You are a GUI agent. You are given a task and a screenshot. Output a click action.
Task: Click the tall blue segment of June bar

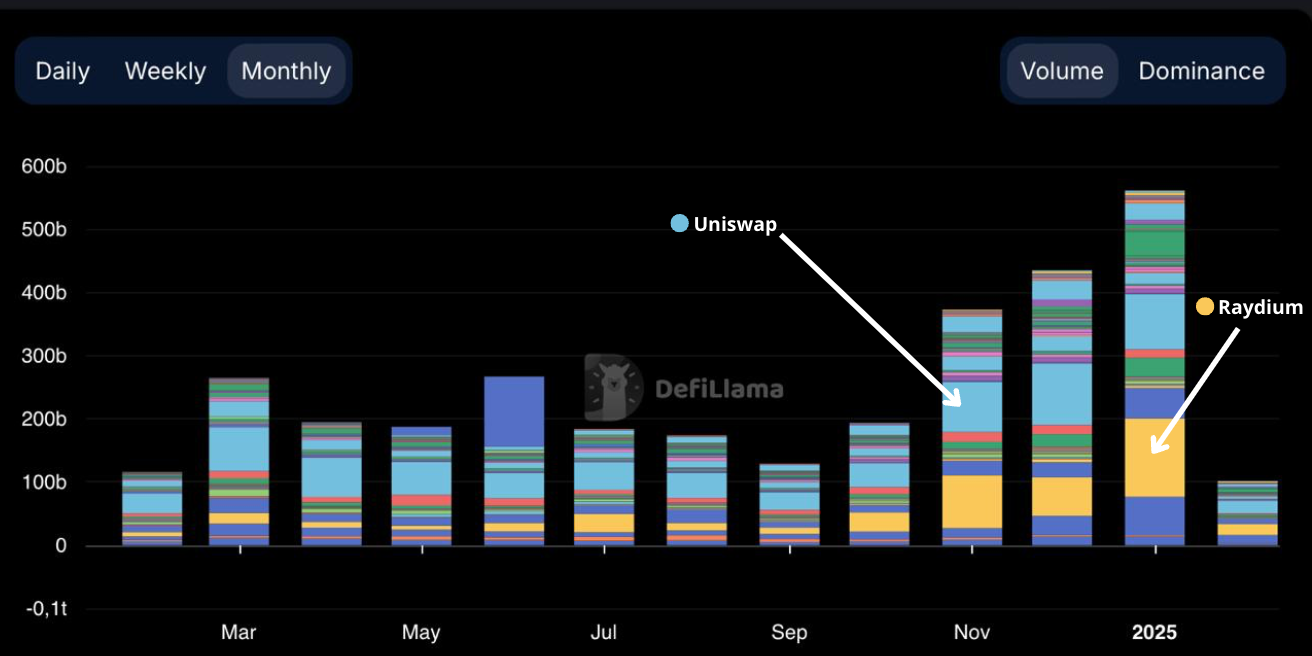pos(514,411)
